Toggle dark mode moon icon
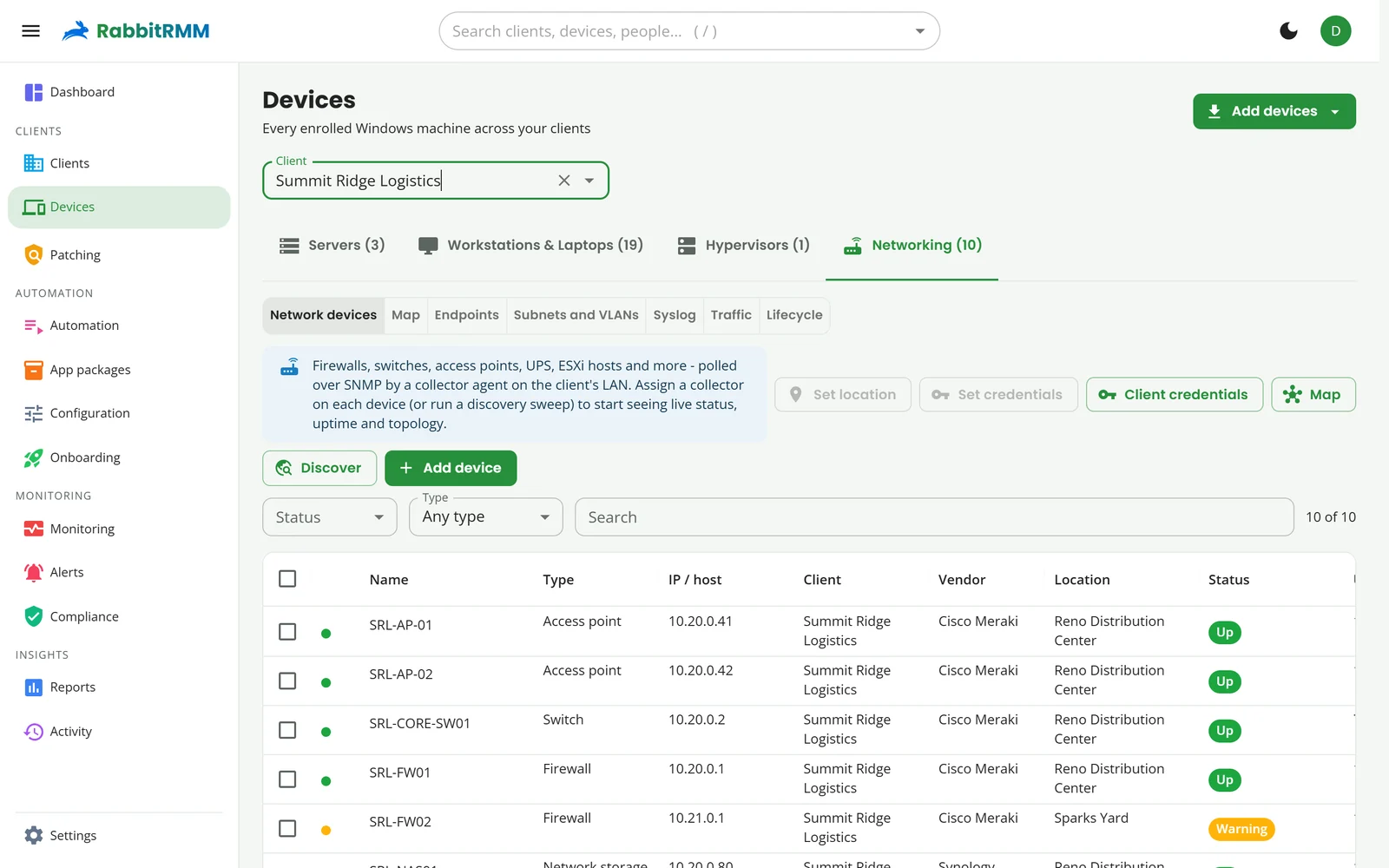The width and height of the screenshot is (1389, 868). (x=1288, y=31)
